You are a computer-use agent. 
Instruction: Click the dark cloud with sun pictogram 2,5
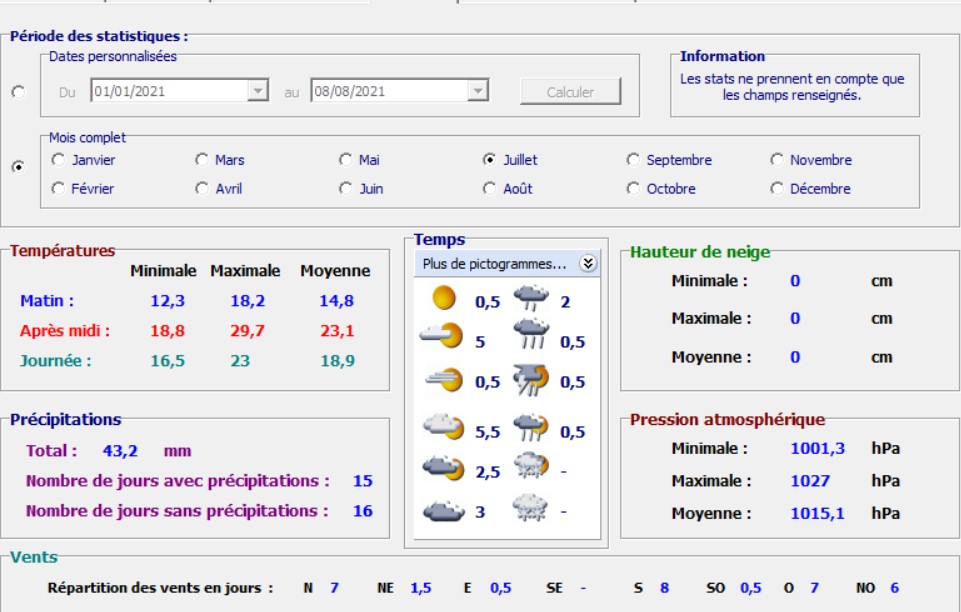(444, 469)
